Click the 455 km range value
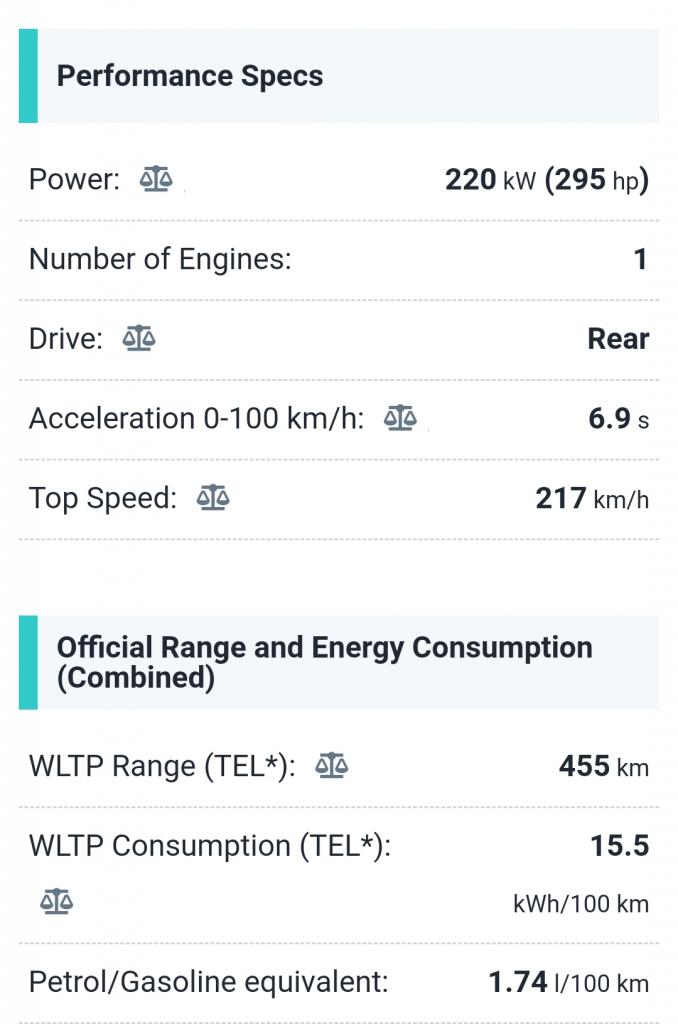Screen dimensions: 678x1024 point(603,767)
